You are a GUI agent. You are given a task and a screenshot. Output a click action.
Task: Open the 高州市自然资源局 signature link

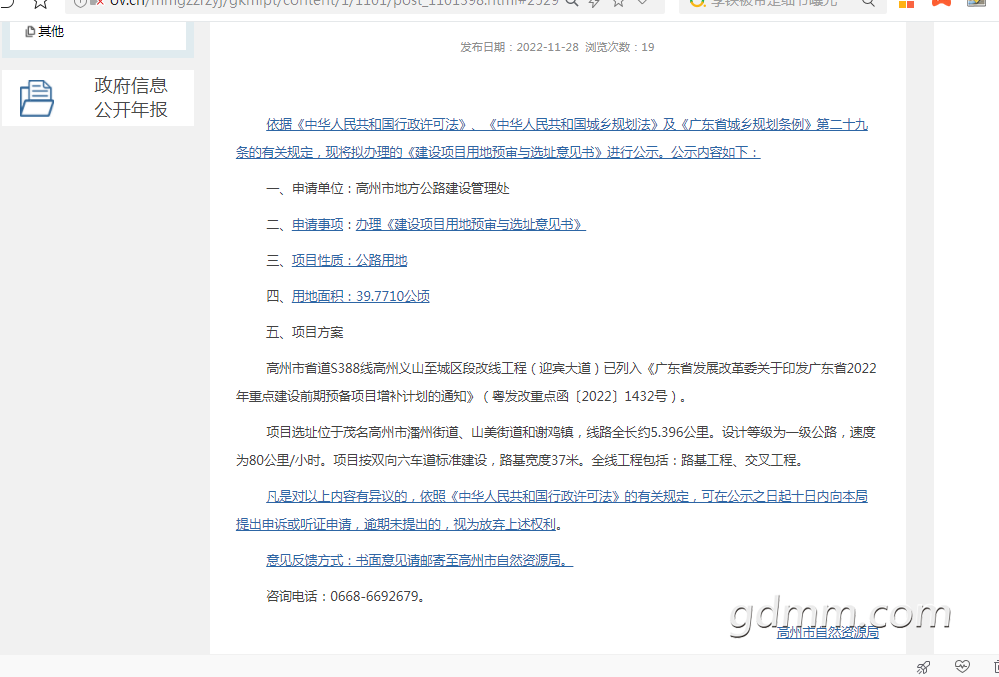point(828,632)
